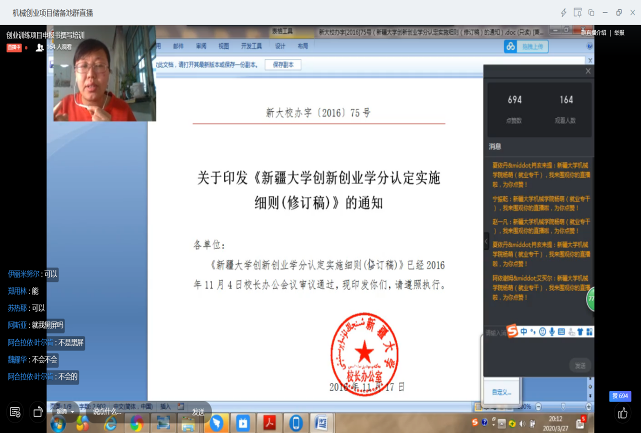641x433 pixels.
Task: Click the 苏热娅 chat message
Action: tap(27, 308)
